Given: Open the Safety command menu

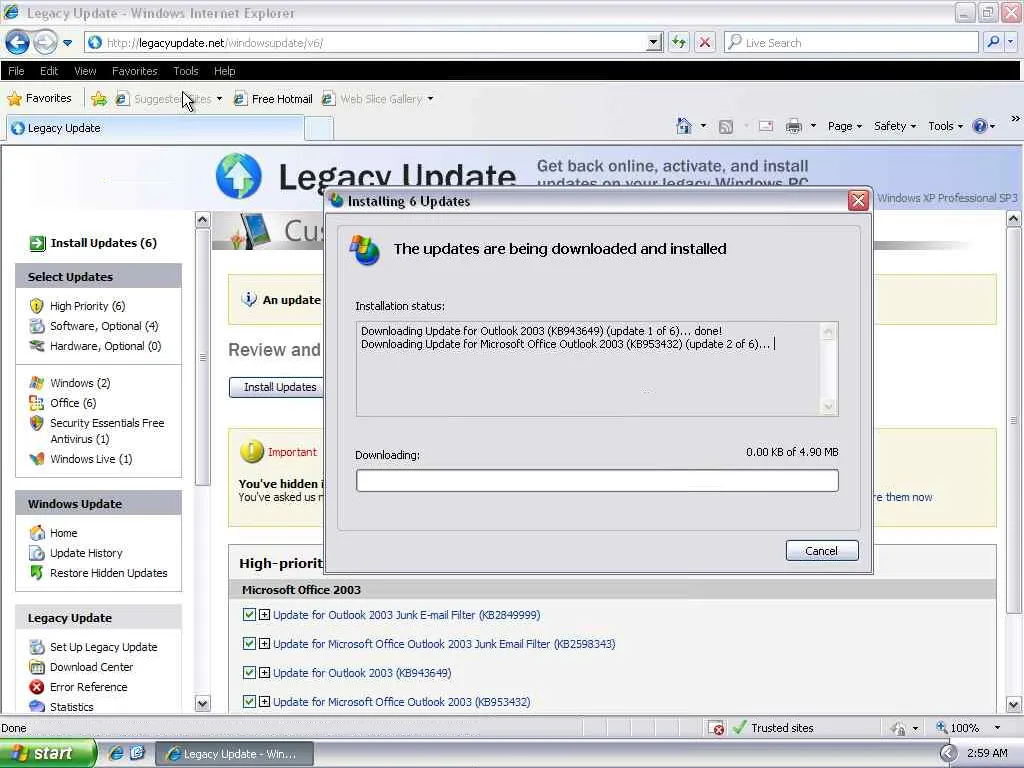Looking at the screenshot, I should point(895,126).
